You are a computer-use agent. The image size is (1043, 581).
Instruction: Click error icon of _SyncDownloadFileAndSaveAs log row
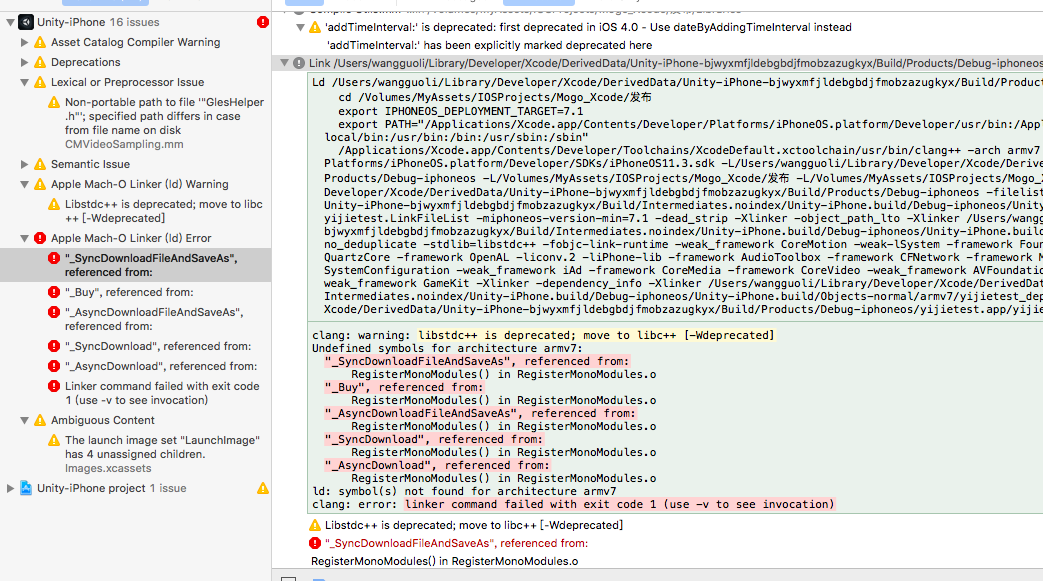pos(315,543)
